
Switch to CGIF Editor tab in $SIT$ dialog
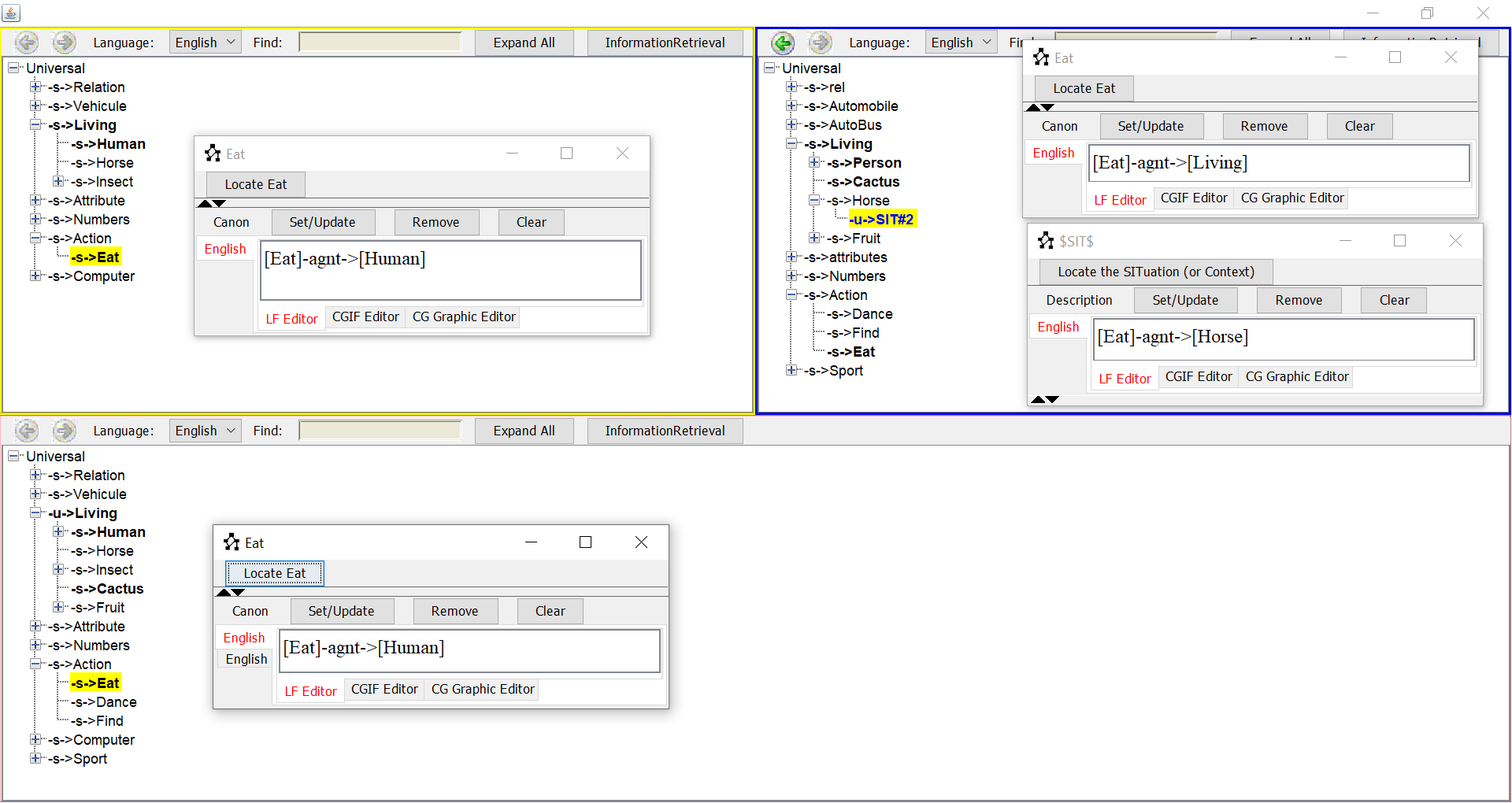click(1199, 376)
